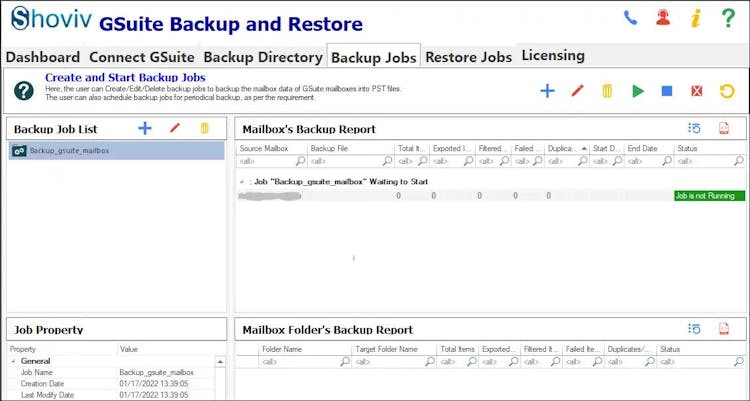Stop the backup job with blue square icon
This screenshot has height=401, width=750.
pyautogui.click(x=667, y=91)
